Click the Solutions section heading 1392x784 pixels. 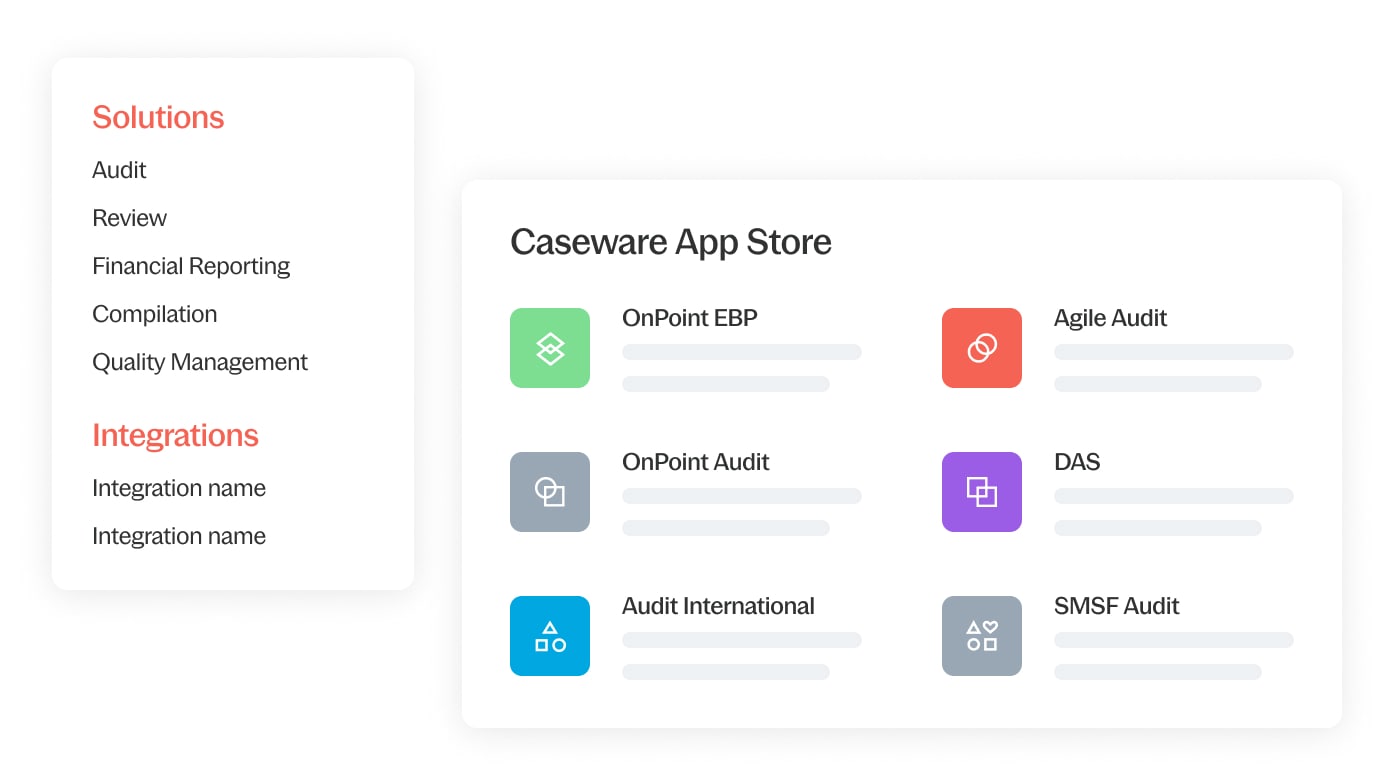[x=158, y=117]
